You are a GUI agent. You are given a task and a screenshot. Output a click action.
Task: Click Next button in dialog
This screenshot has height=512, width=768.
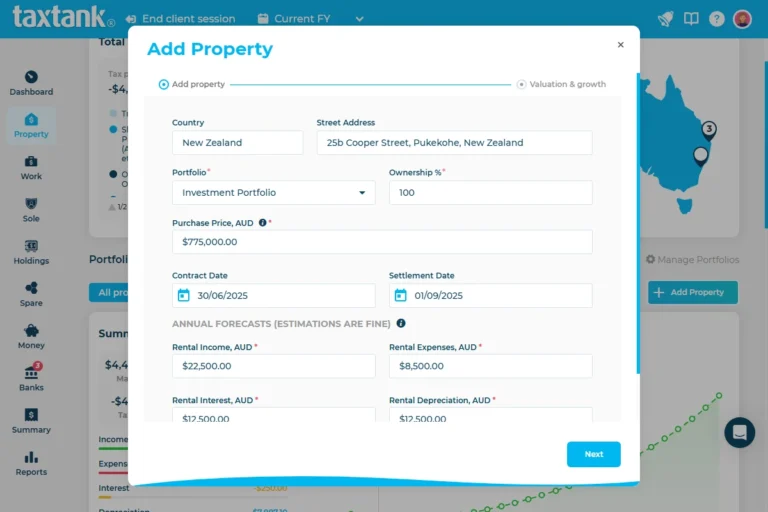coord(594,454)
